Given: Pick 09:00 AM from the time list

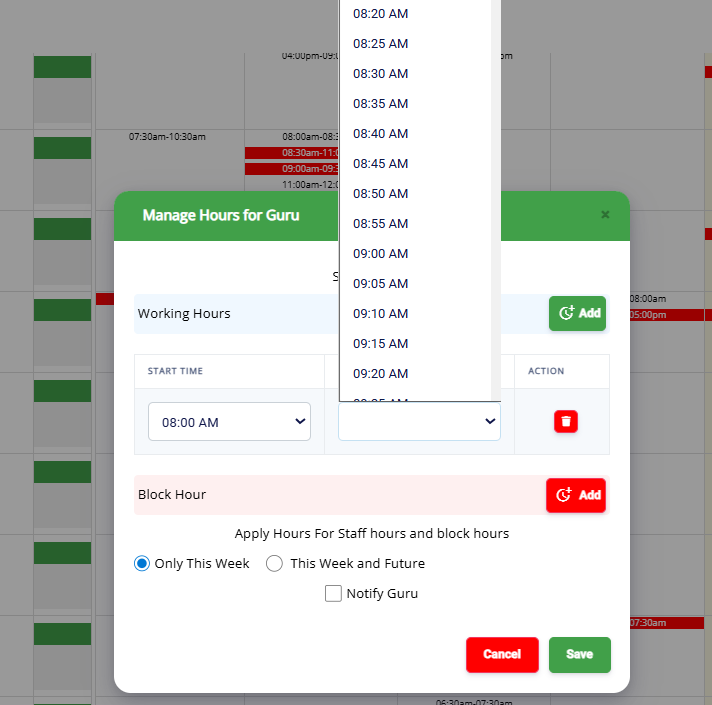Looking at the screenshot, I should pyautogui.click(x=381, y=254).
